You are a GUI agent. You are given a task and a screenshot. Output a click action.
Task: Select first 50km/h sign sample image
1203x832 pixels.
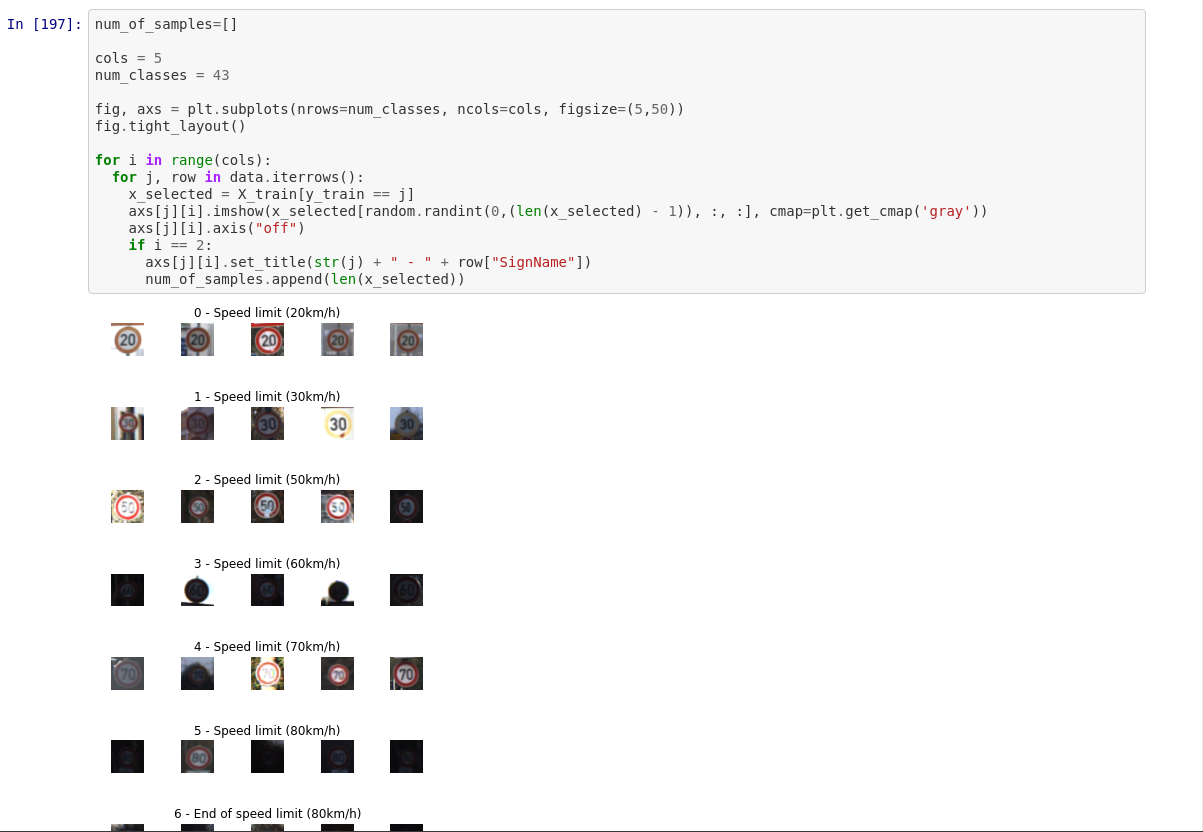127,507
